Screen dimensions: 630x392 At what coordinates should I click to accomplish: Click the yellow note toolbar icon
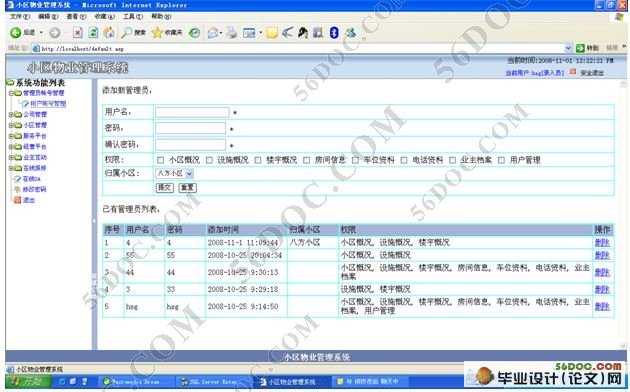click(x=272, y=33)
